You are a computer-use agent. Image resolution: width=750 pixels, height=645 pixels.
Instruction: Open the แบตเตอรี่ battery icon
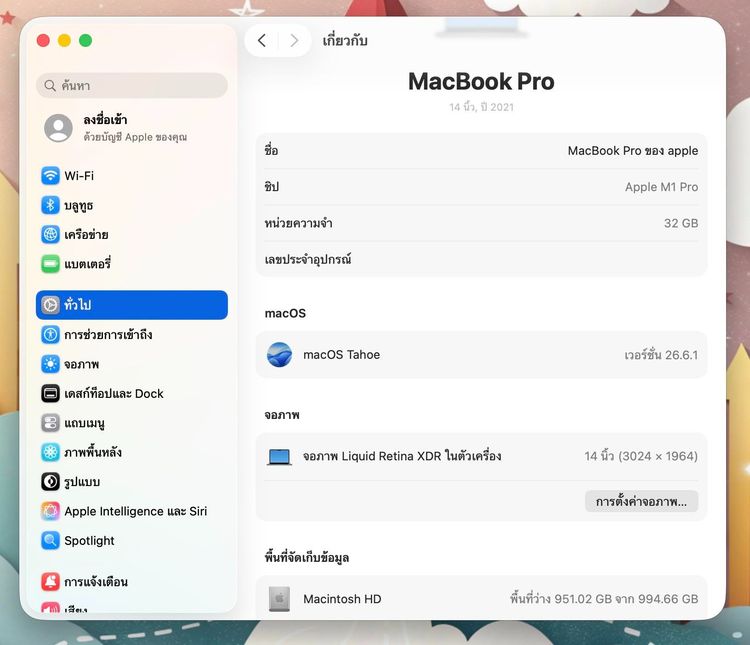pyautogui.click(x=50, y=264)
